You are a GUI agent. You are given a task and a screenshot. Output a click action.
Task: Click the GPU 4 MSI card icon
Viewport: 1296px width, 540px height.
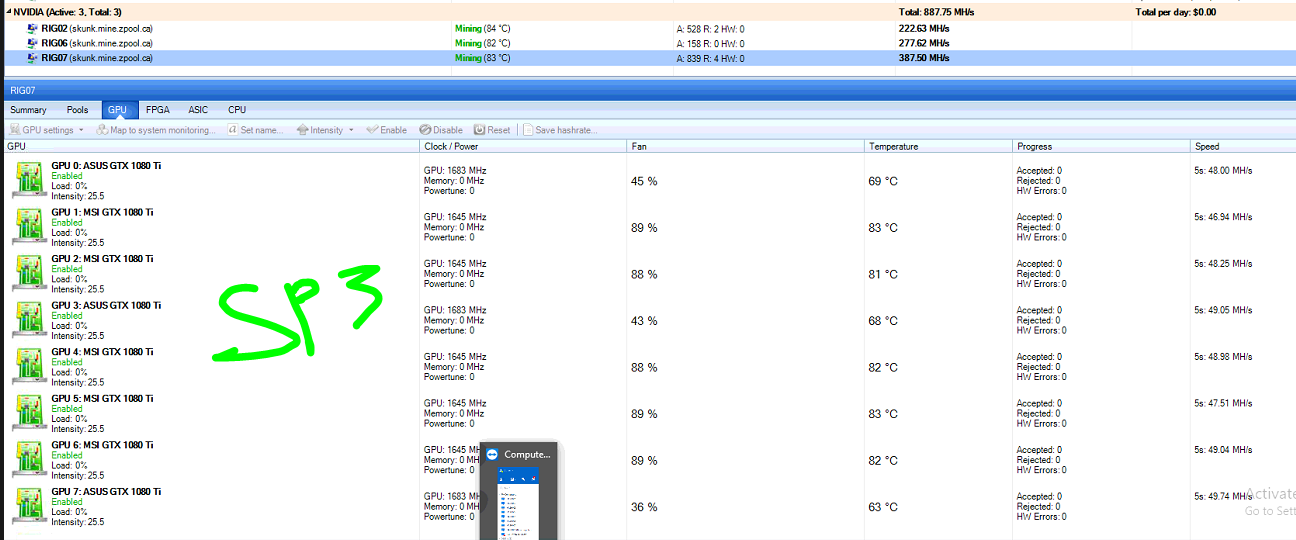(29, 367)
